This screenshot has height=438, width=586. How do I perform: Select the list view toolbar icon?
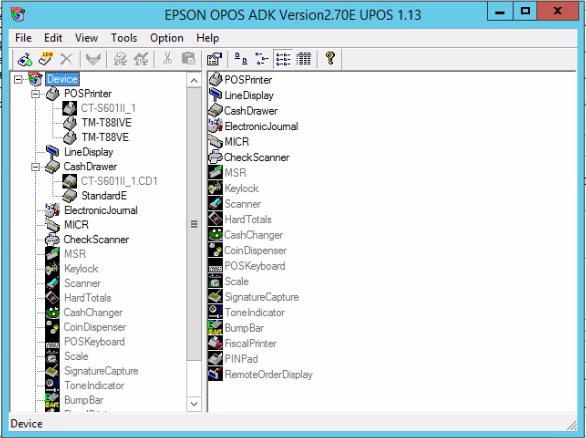(283, 59)
